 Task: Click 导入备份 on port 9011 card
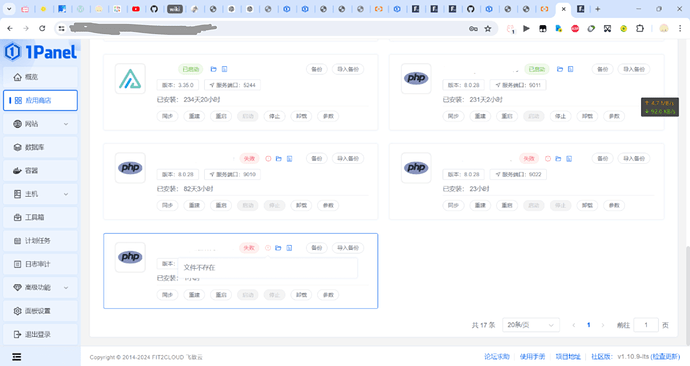pyautogui.click(x=634, y=69)
